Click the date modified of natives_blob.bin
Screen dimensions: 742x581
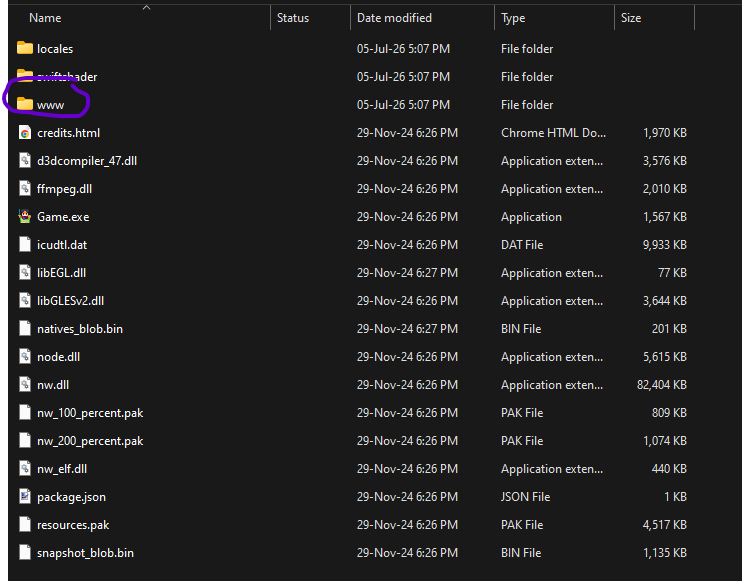point(407,329)
